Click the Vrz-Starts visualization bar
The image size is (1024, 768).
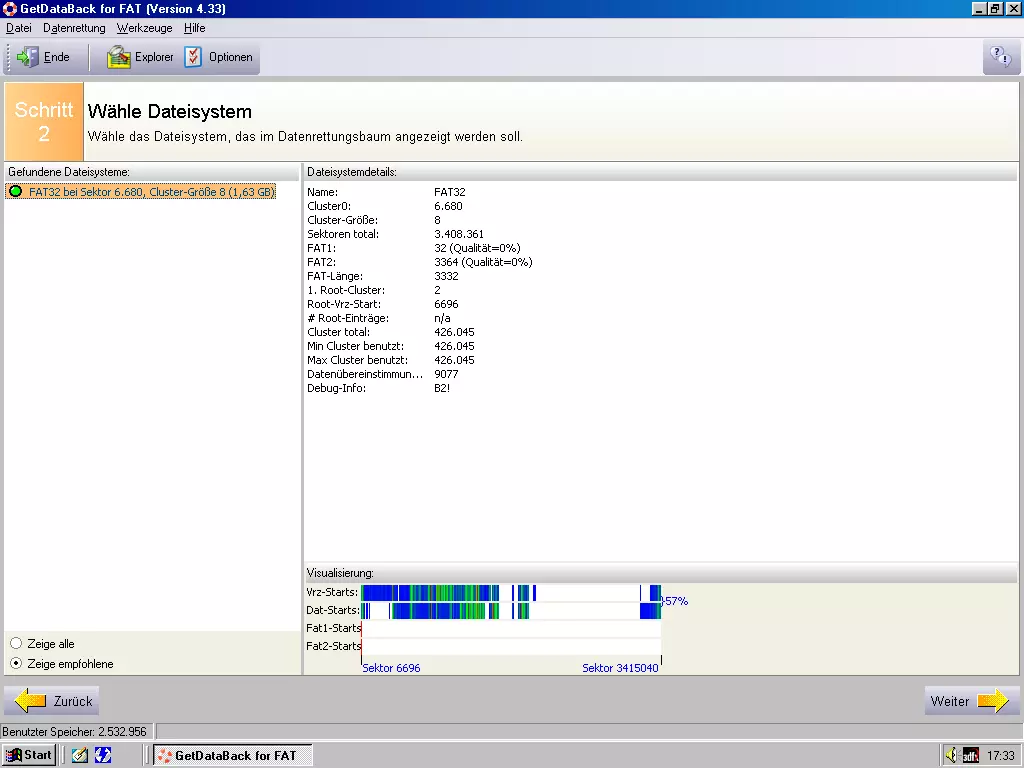(511, 592)
